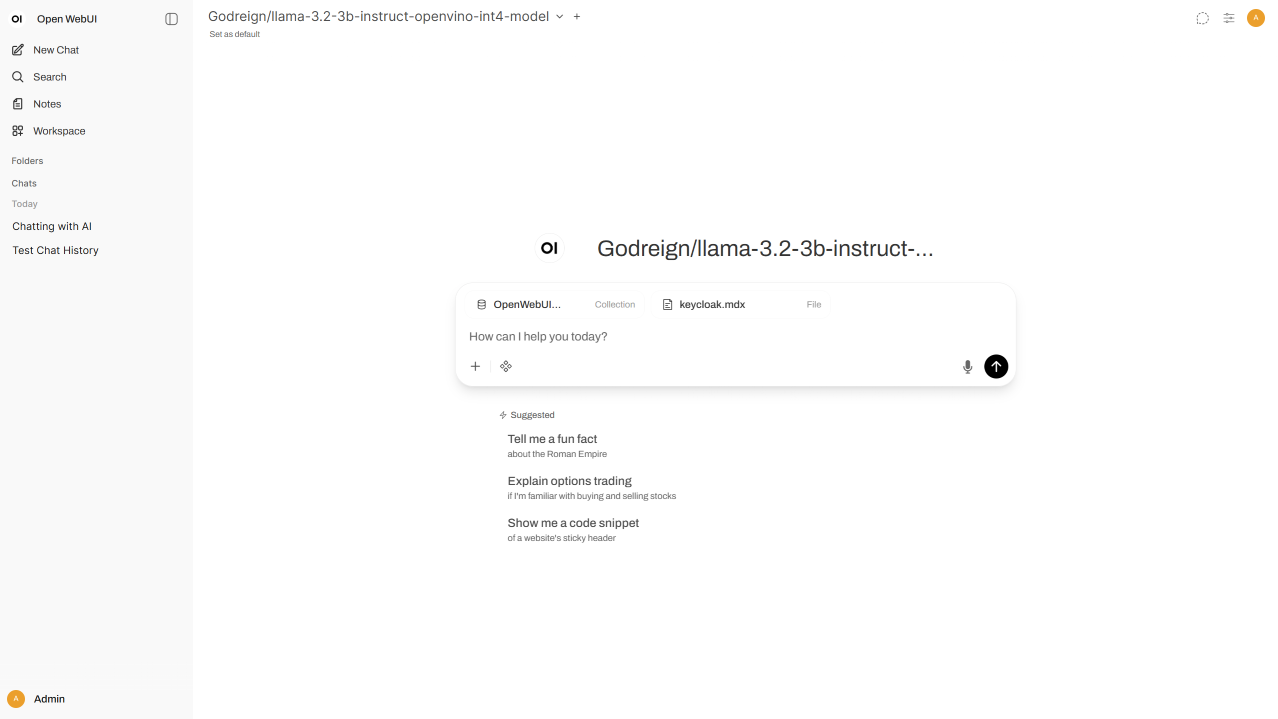Open the model selector dropdown chevron
The height and width of the screenshot is (719, 1278).
[559, 16]
